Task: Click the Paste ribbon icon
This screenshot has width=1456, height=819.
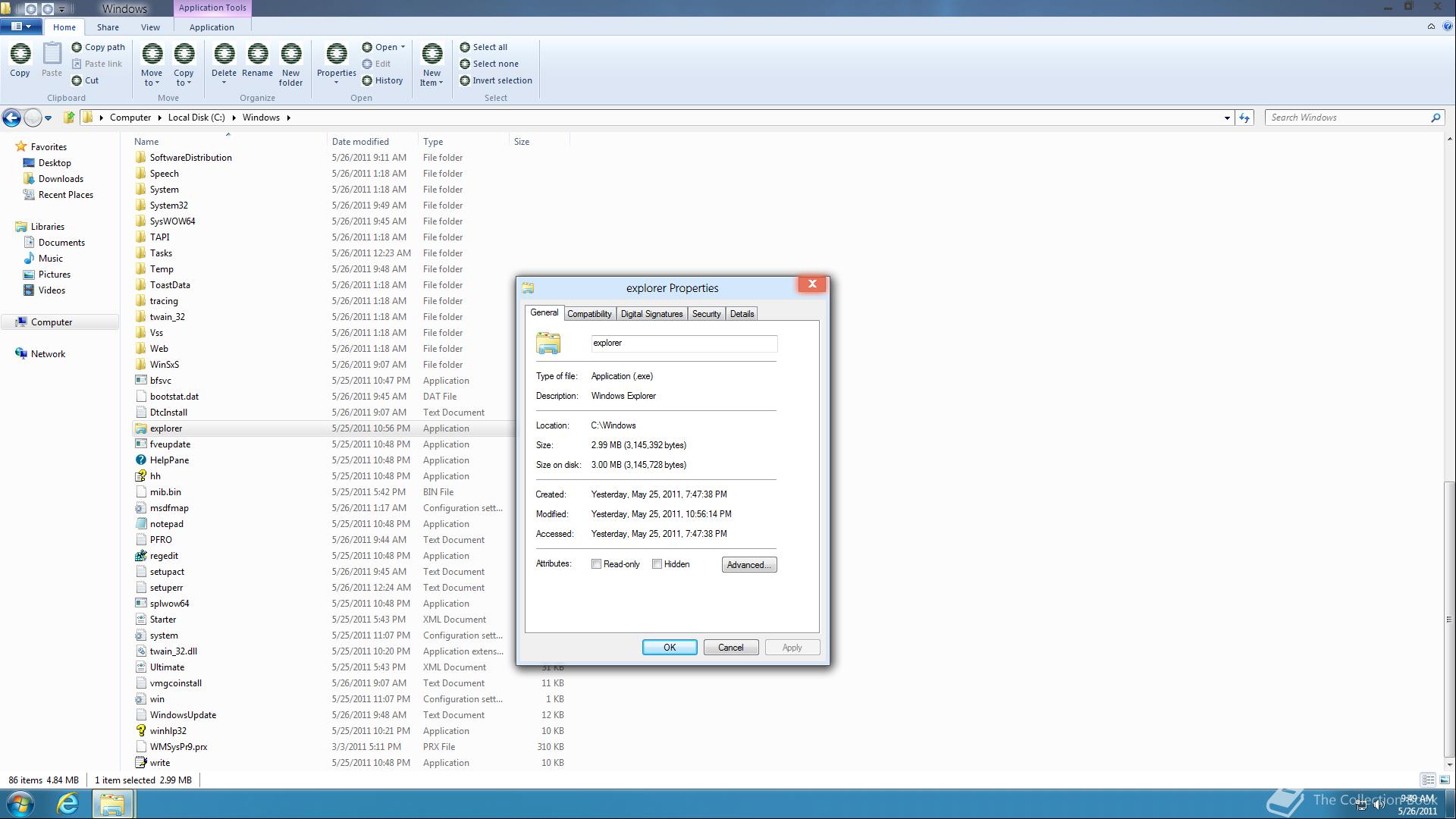Action: (x=52, y=54)
